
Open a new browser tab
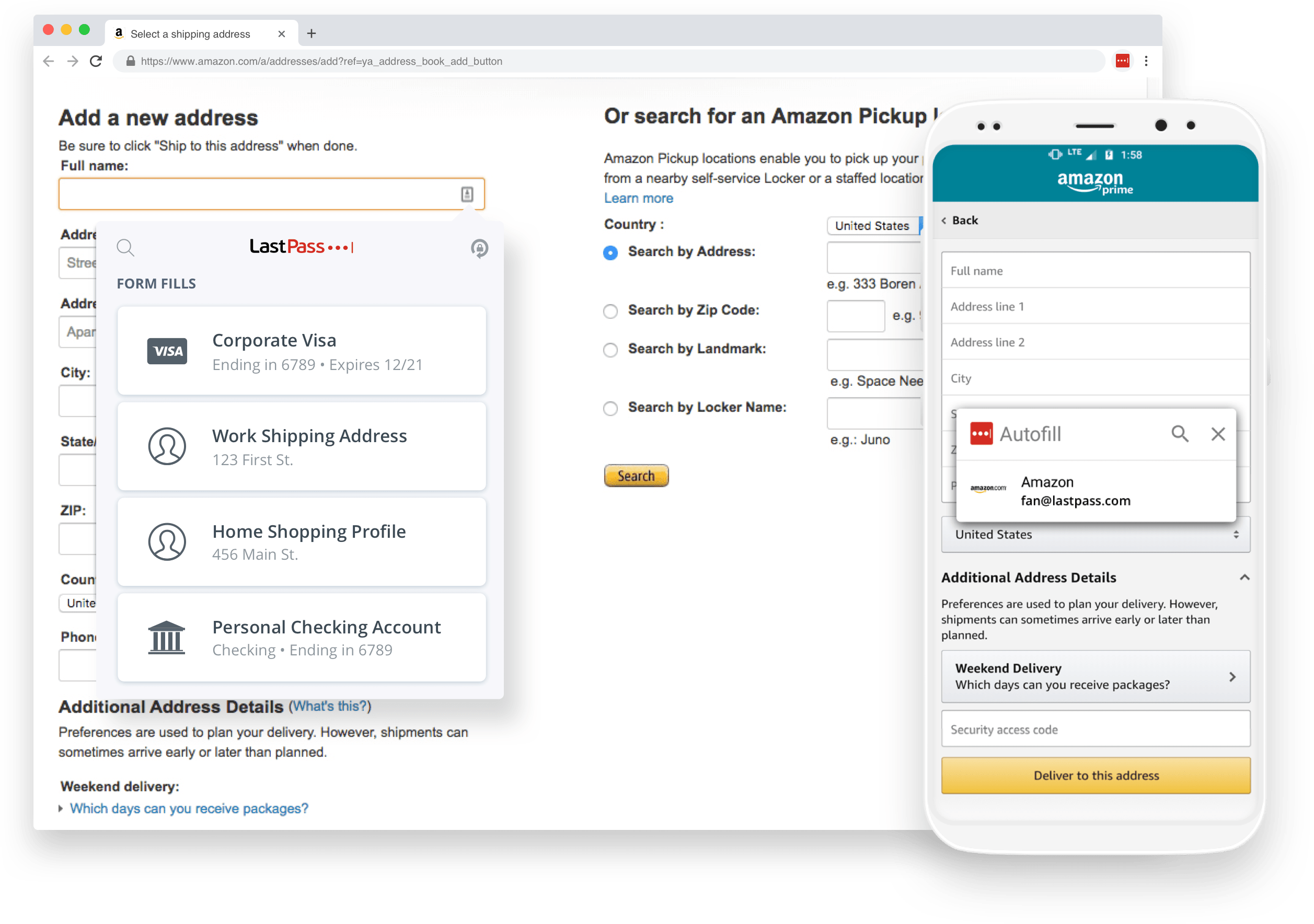pyautogui.click(x=312, y=34)
